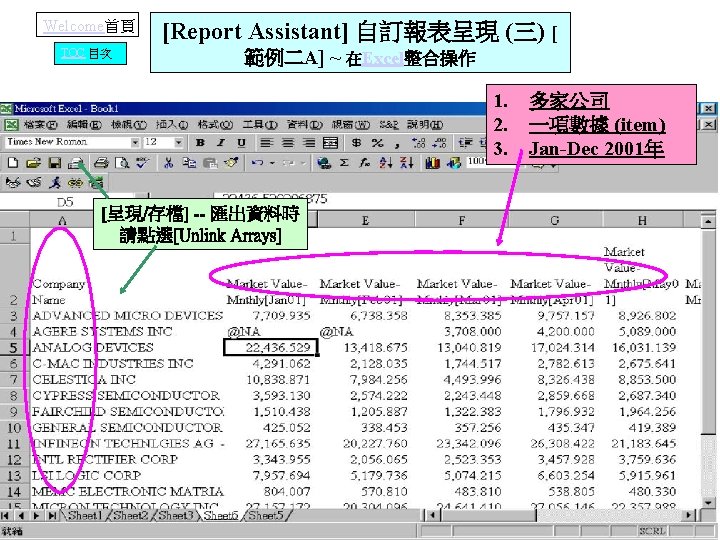This screenshot has height=540, width=720.
Task: Open the Paste Function fx icon
Action: point(365,163)
